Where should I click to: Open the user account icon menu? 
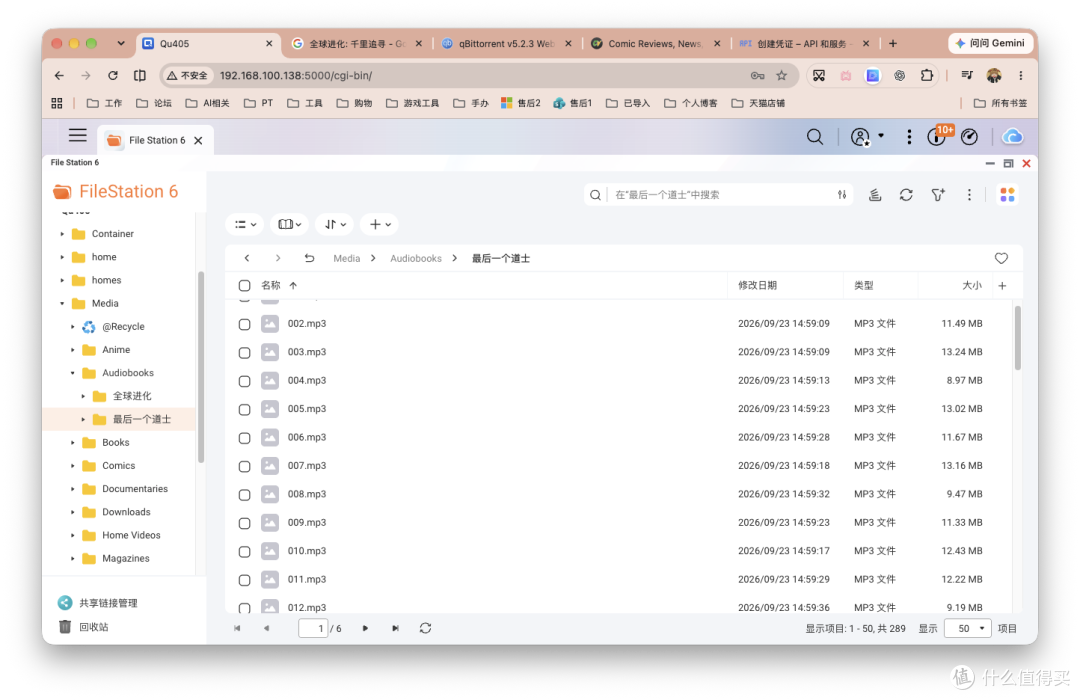point(860,137)
